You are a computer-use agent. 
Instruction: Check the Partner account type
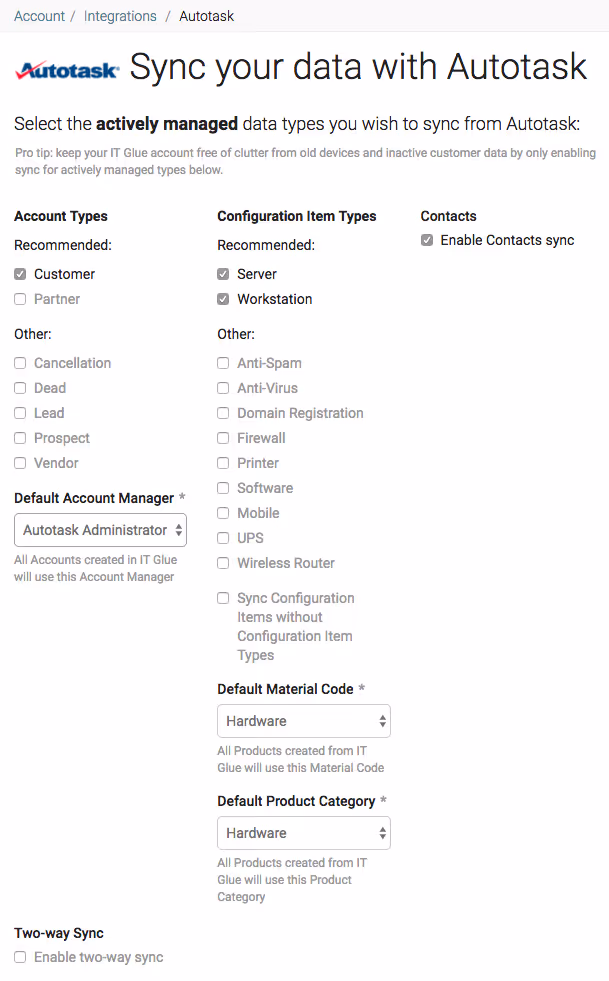[x=19, y=298]
